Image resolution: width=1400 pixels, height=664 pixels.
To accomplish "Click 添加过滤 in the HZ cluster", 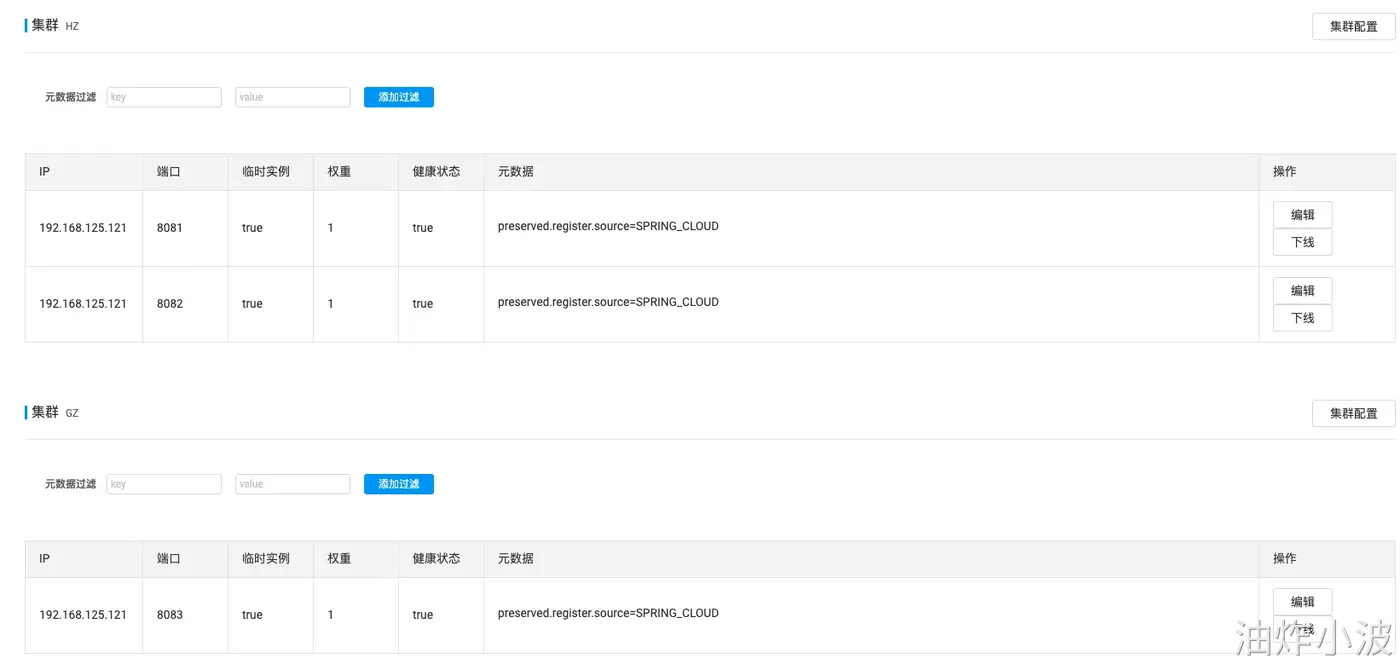I will click(398, 97).
